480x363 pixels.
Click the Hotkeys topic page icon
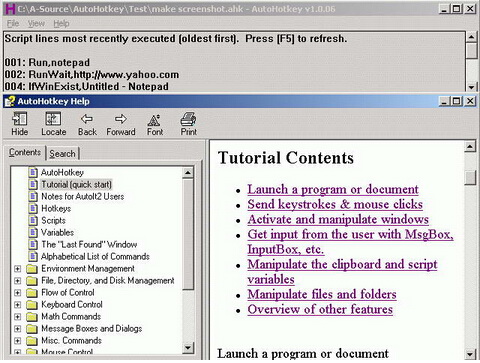(33, 208)
